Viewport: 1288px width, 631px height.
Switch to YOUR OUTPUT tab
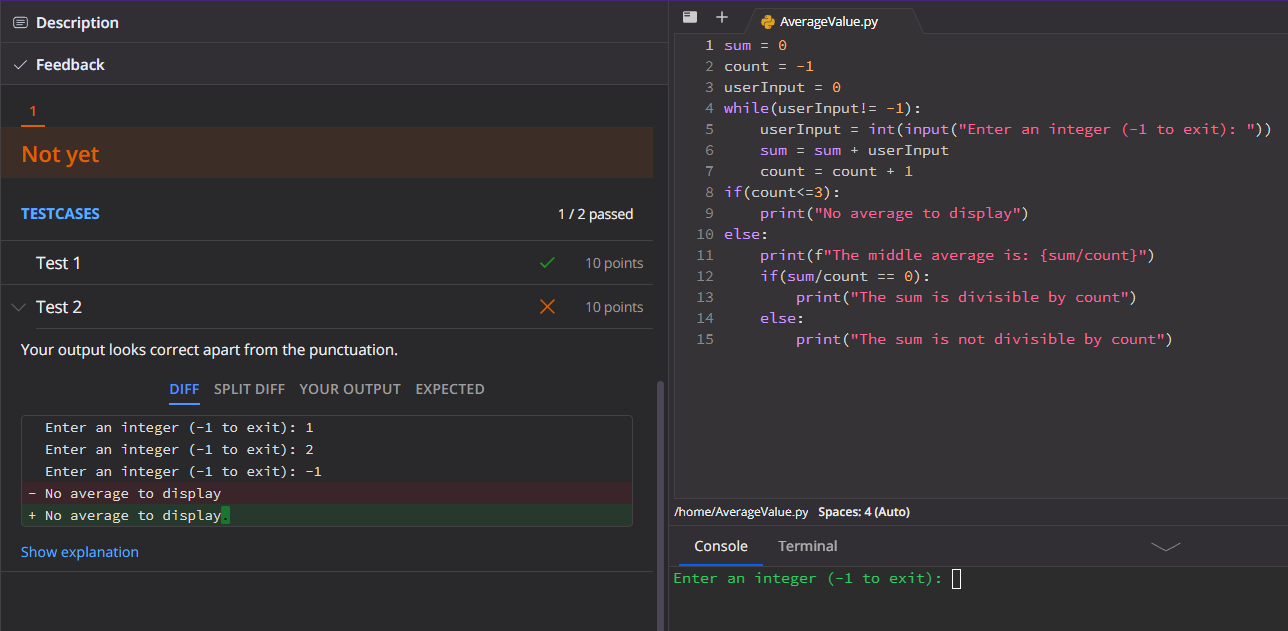(x=350, y=389)
